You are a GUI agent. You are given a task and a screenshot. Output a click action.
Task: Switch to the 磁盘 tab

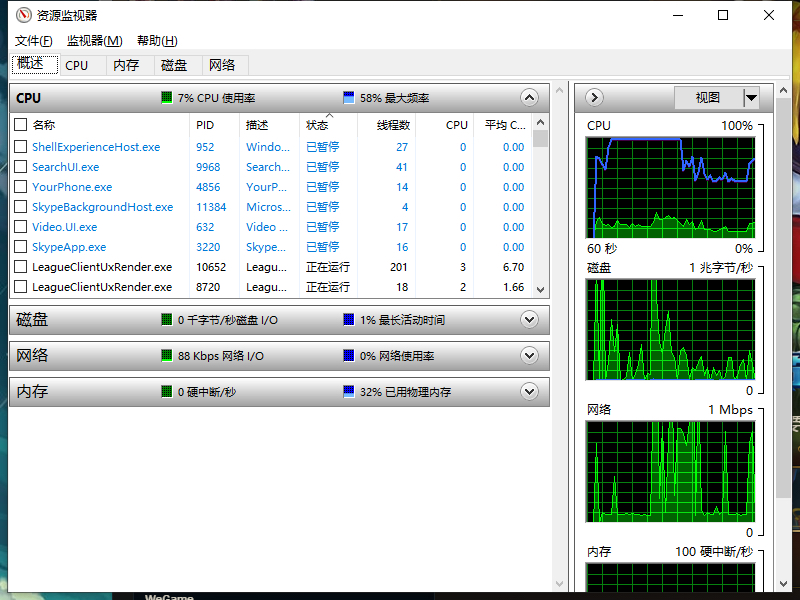pos(178,65)
